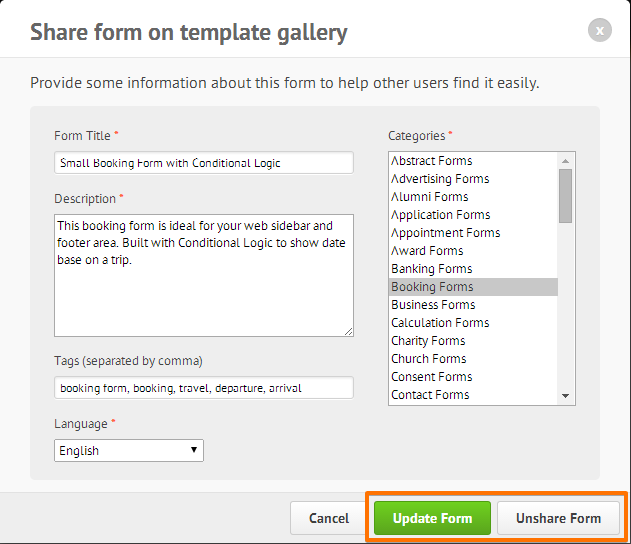The image size is (631, 544).
Task: Click the Unshare Form button
Action: tap(558, 518)
